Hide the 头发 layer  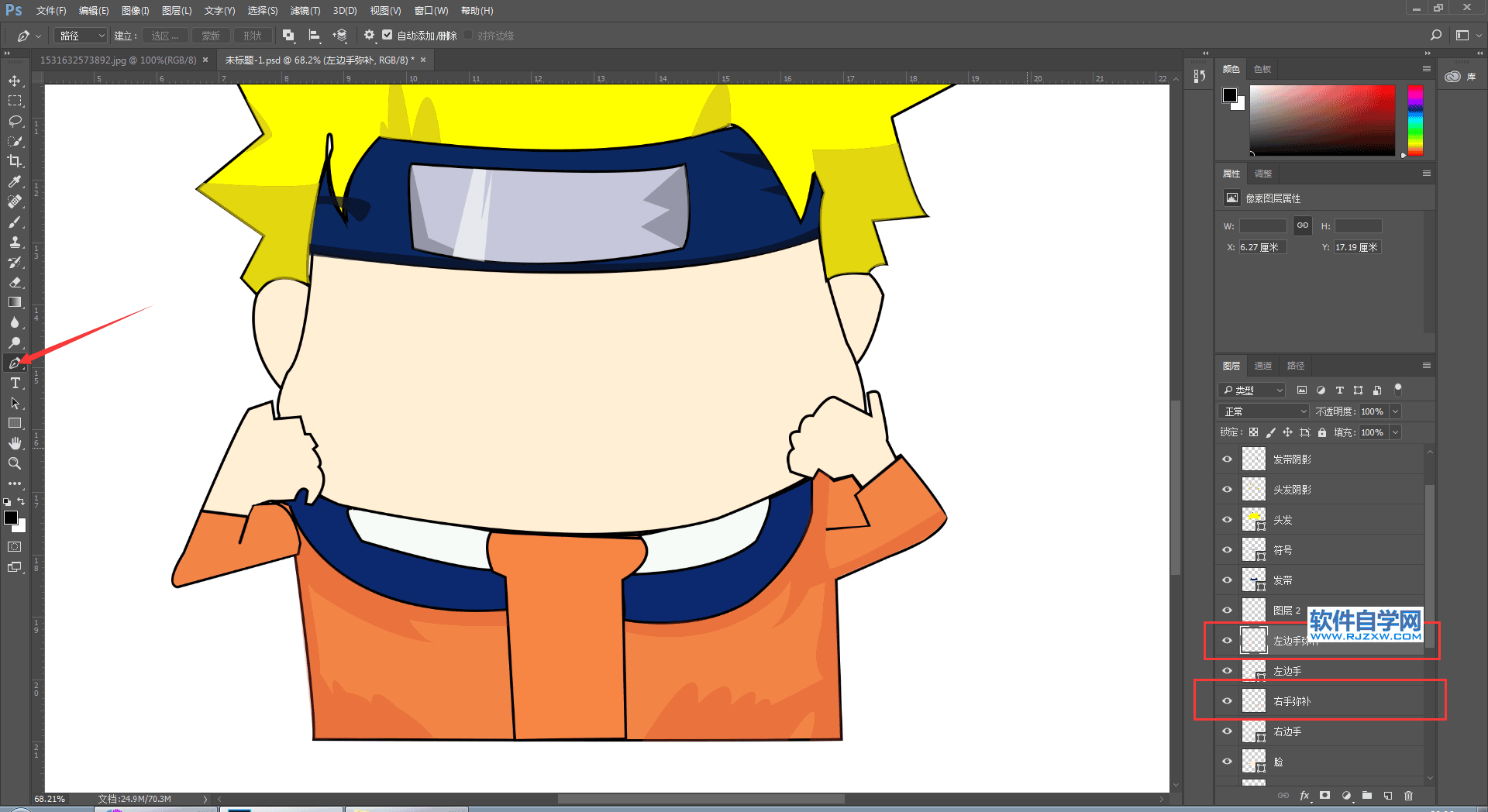(1227, 520)
